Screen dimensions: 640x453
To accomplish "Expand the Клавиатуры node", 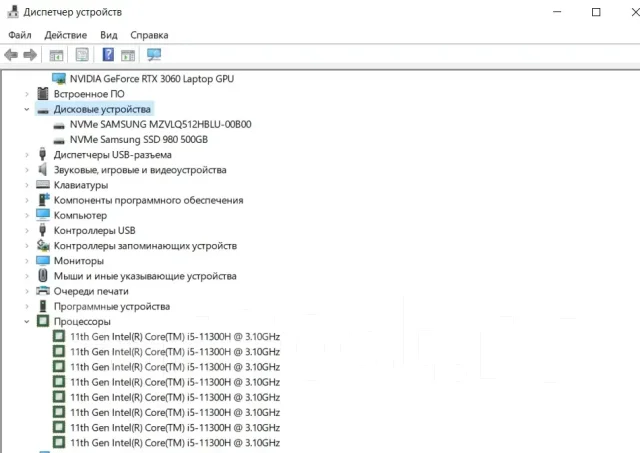I will tap(27, 185).
